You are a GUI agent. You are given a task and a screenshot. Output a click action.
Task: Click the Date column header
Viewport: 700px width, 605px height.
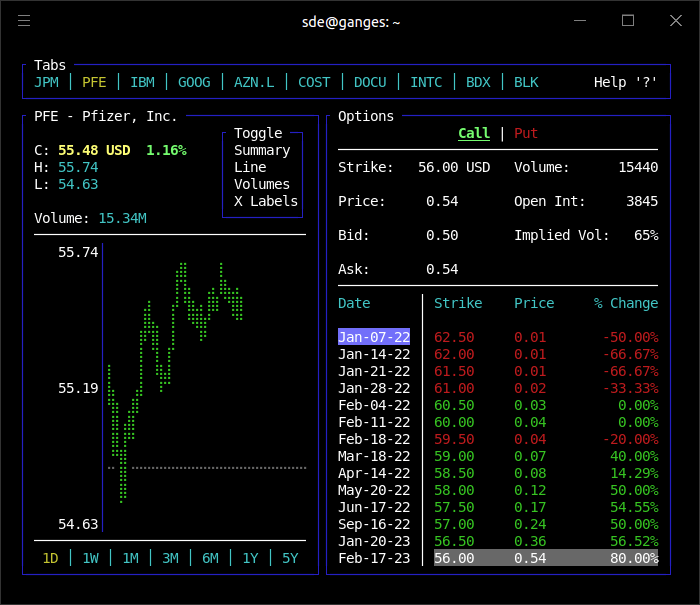(354, 303)
